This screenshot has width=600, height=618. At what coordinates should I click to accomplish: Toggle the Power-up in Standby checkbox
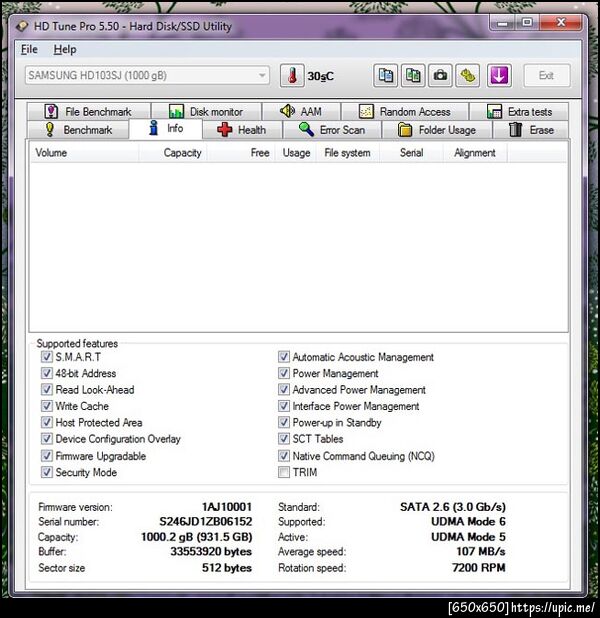(283, 422)
